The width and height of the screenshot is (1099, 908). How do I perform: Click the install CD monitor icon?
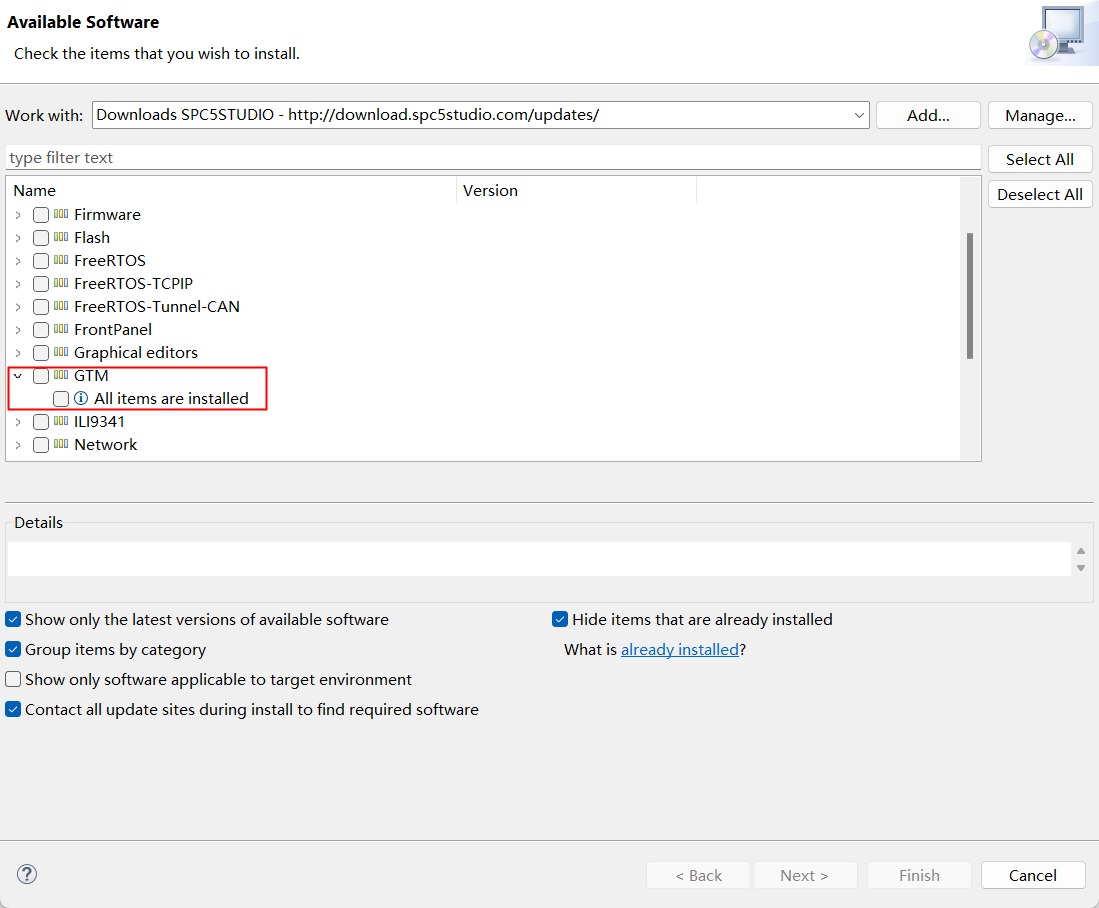tap(1056, 35)
